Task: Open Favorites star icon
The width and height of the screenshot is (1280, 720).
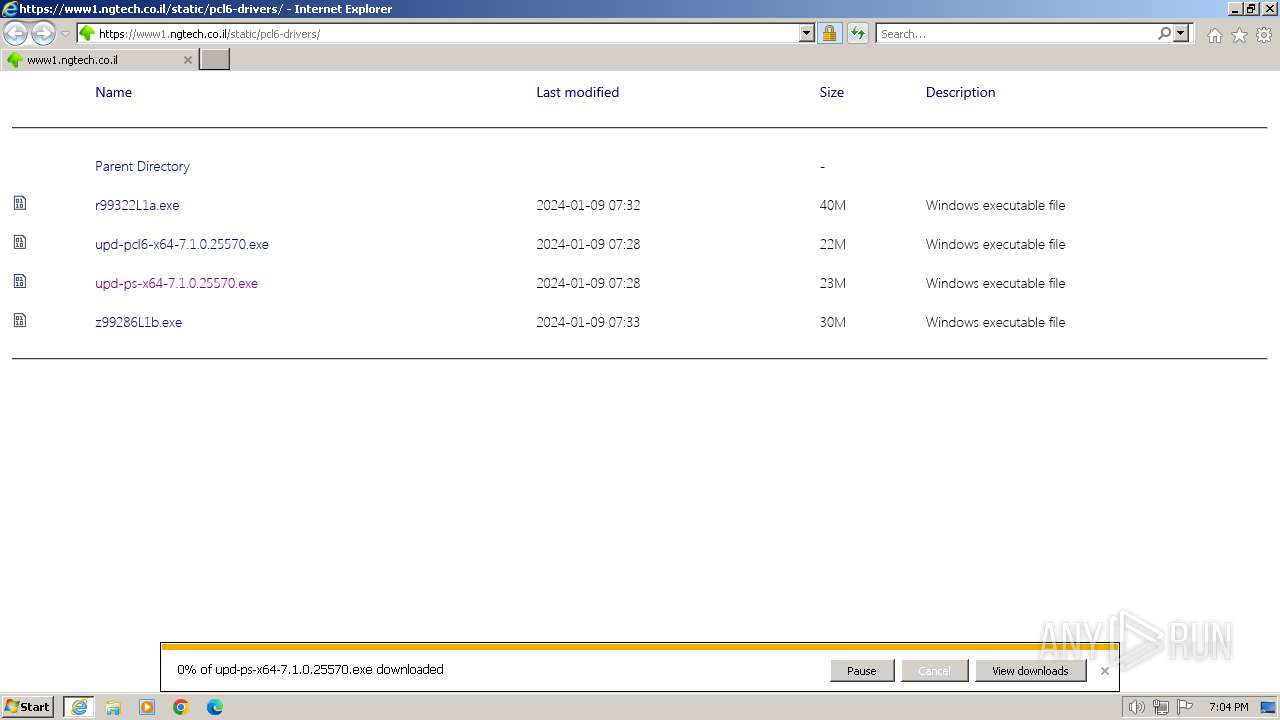Action: point(1239,35)
